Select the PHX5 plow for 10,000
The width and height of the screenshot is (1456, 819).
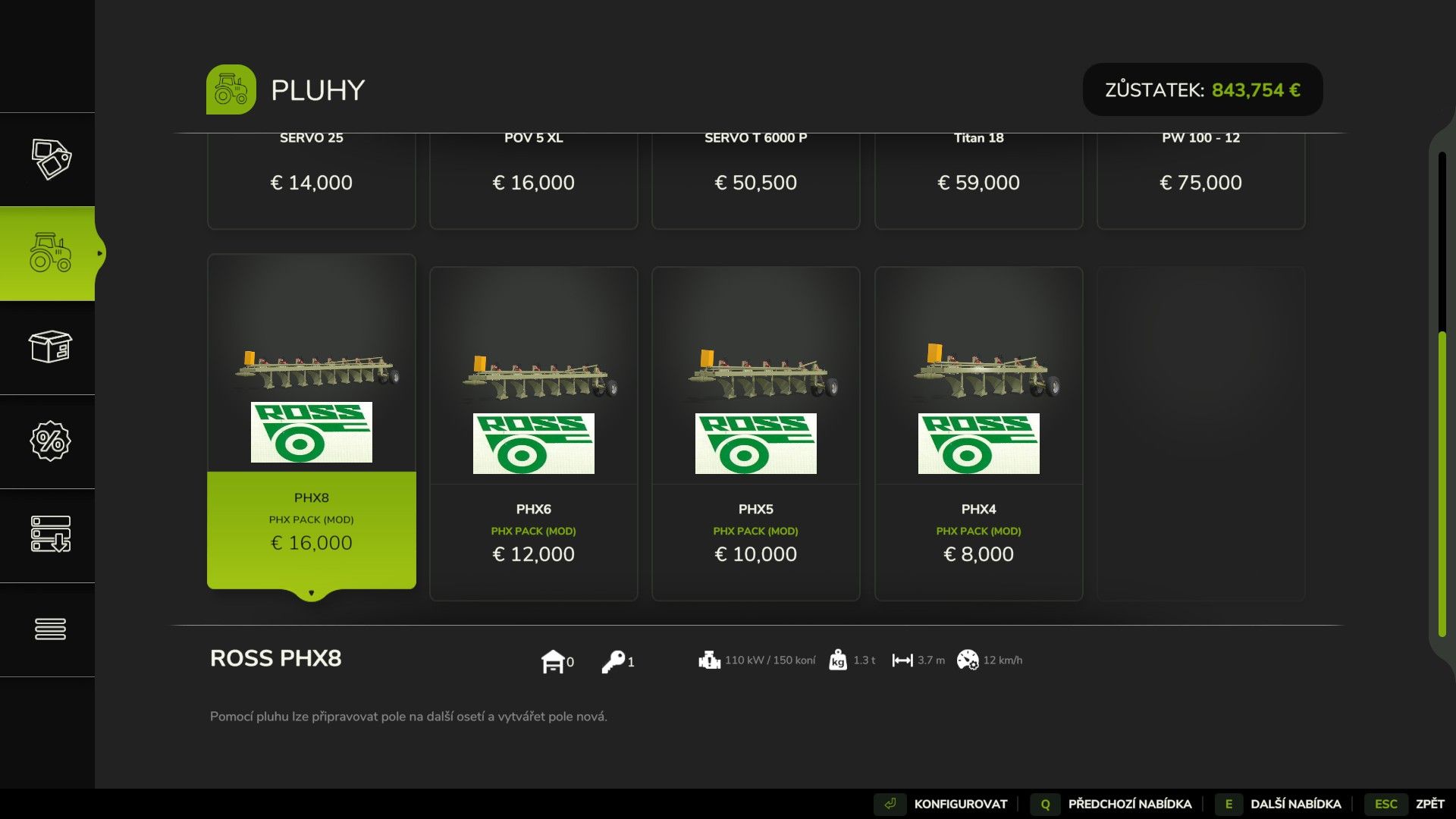pos(756,433)
